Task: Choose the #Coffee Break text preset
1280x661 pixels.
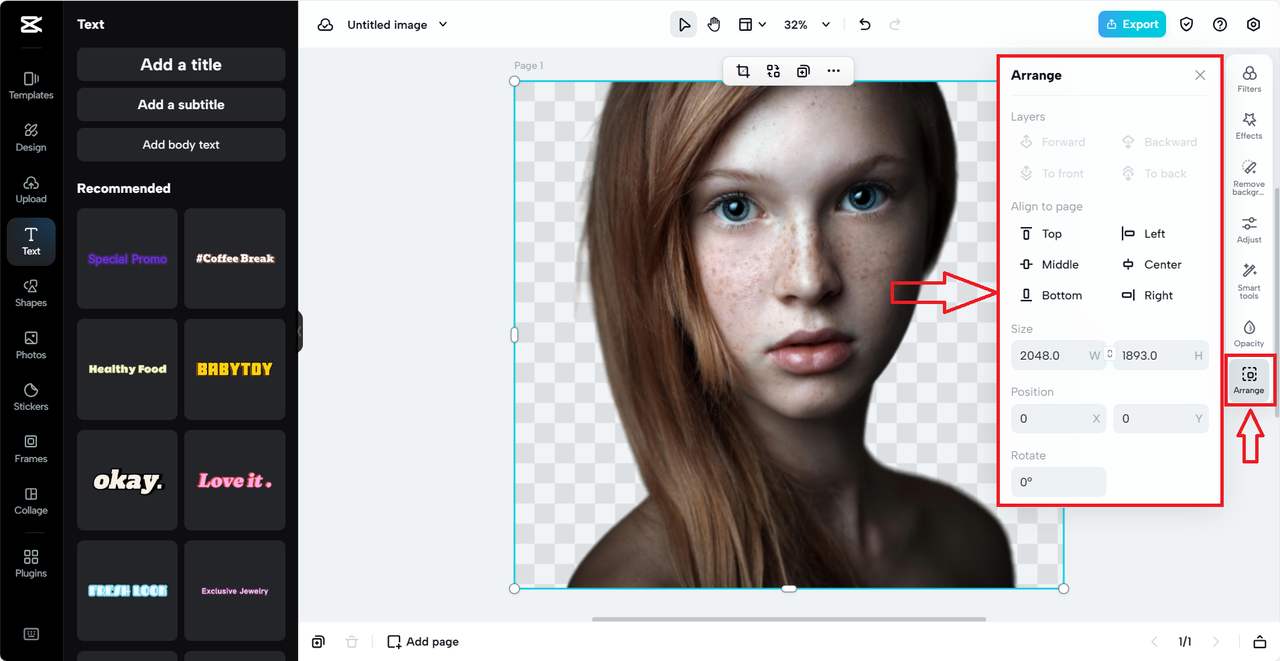Action: coord(235,258)
